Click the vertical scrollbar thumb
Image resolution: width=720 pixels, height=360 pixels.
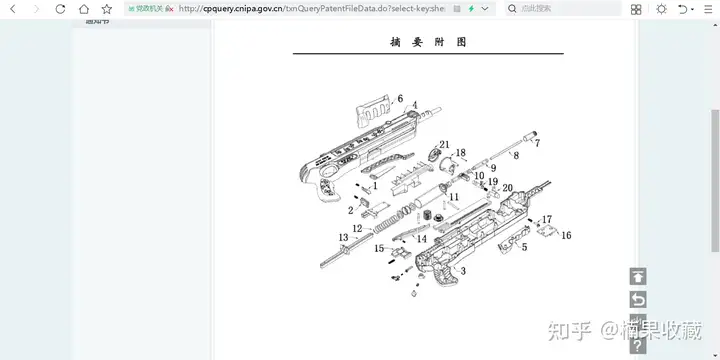point(715,180)
